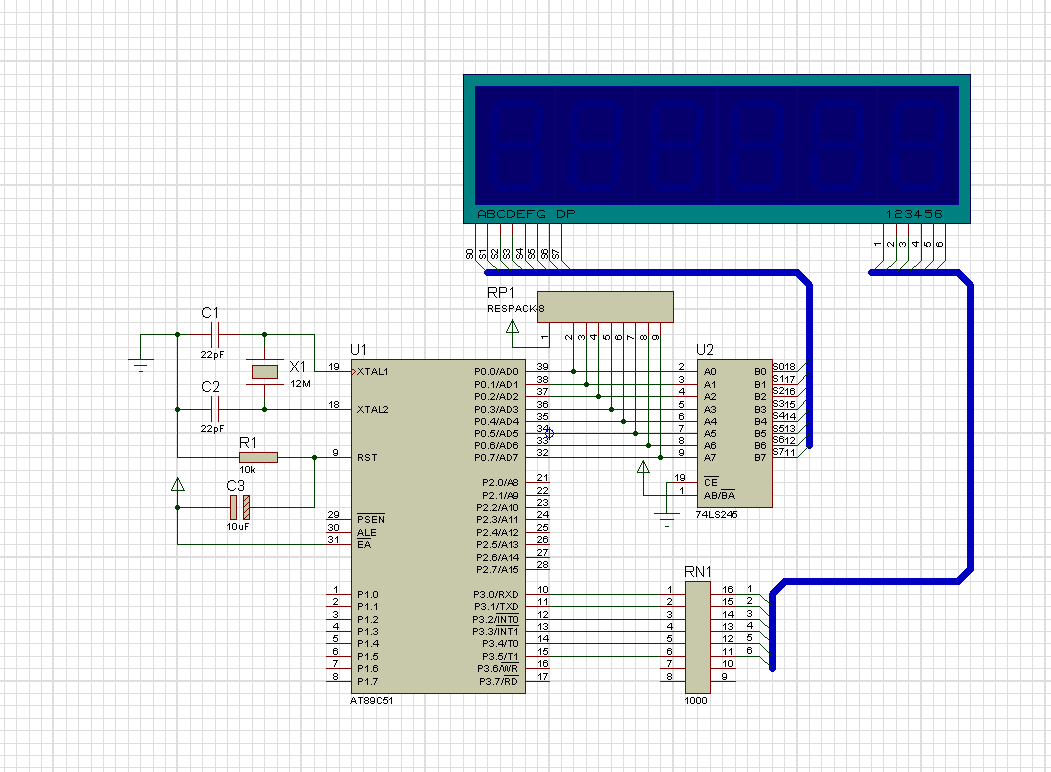Select the RESPACK-8 resistor pack RP1 body

click(605, 307)
